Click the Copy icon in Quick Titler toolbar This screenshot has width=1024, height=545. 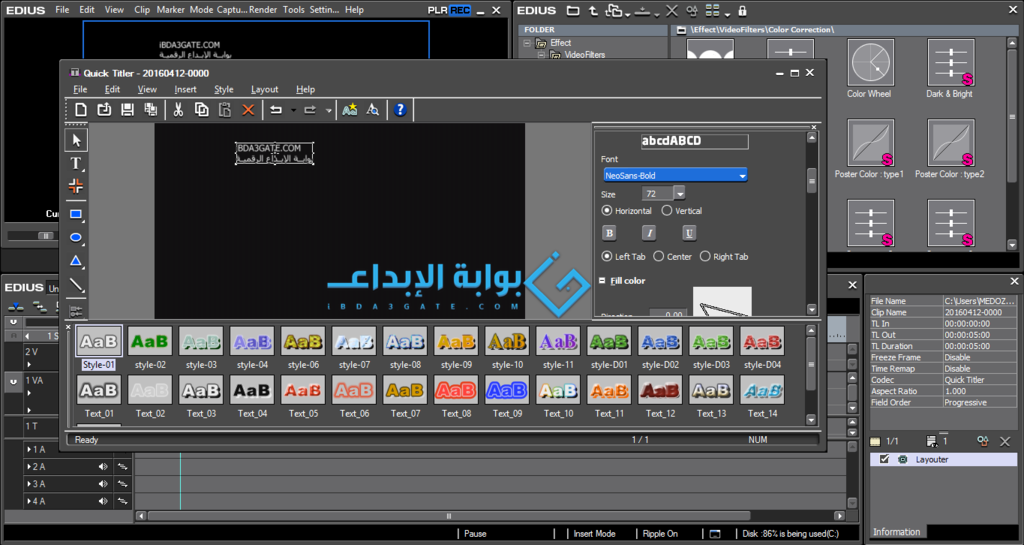click(201, 110)
